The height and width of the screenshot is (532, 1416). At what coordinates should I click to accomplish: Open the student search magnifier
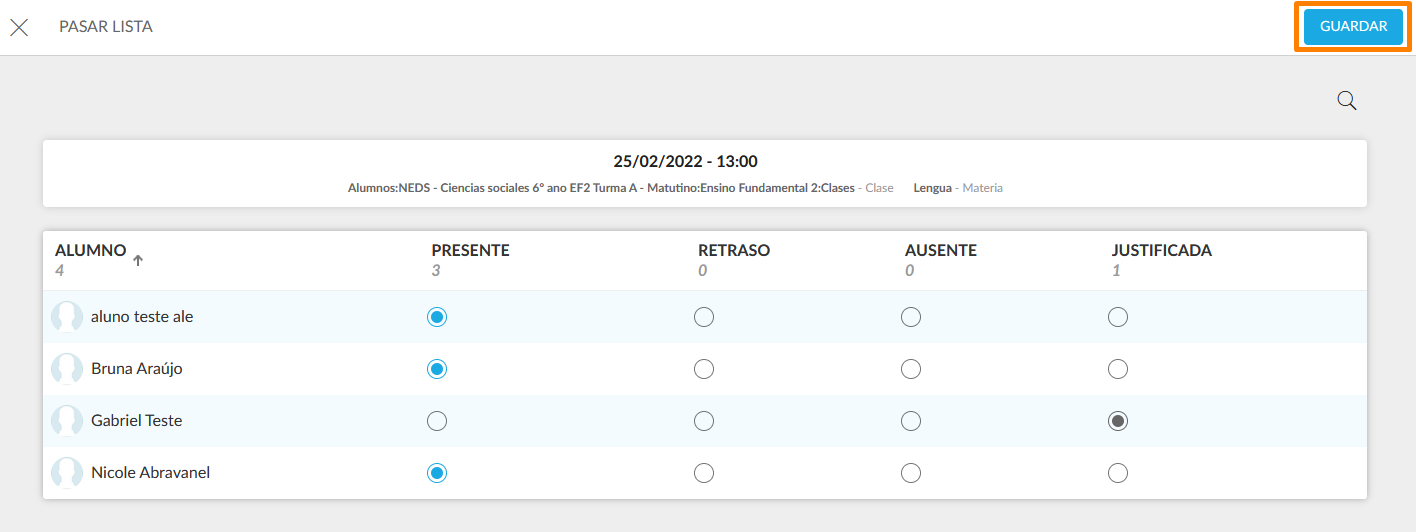pyautogui.click(x=1347, y=100)
